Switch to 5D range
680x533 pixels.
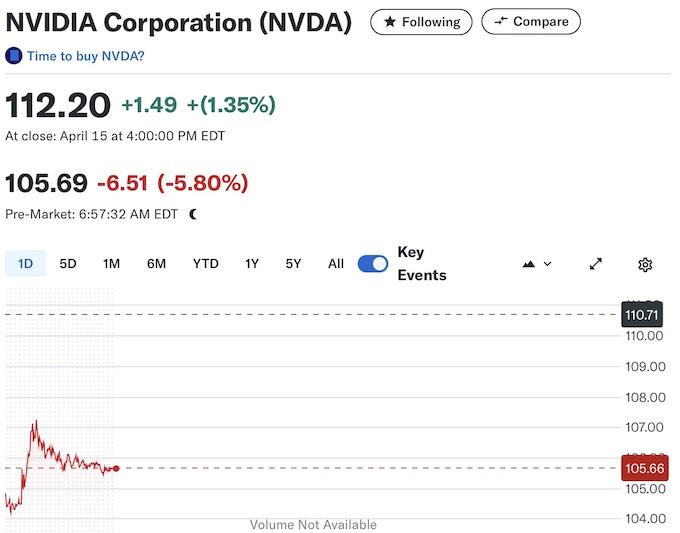[68, 264]
